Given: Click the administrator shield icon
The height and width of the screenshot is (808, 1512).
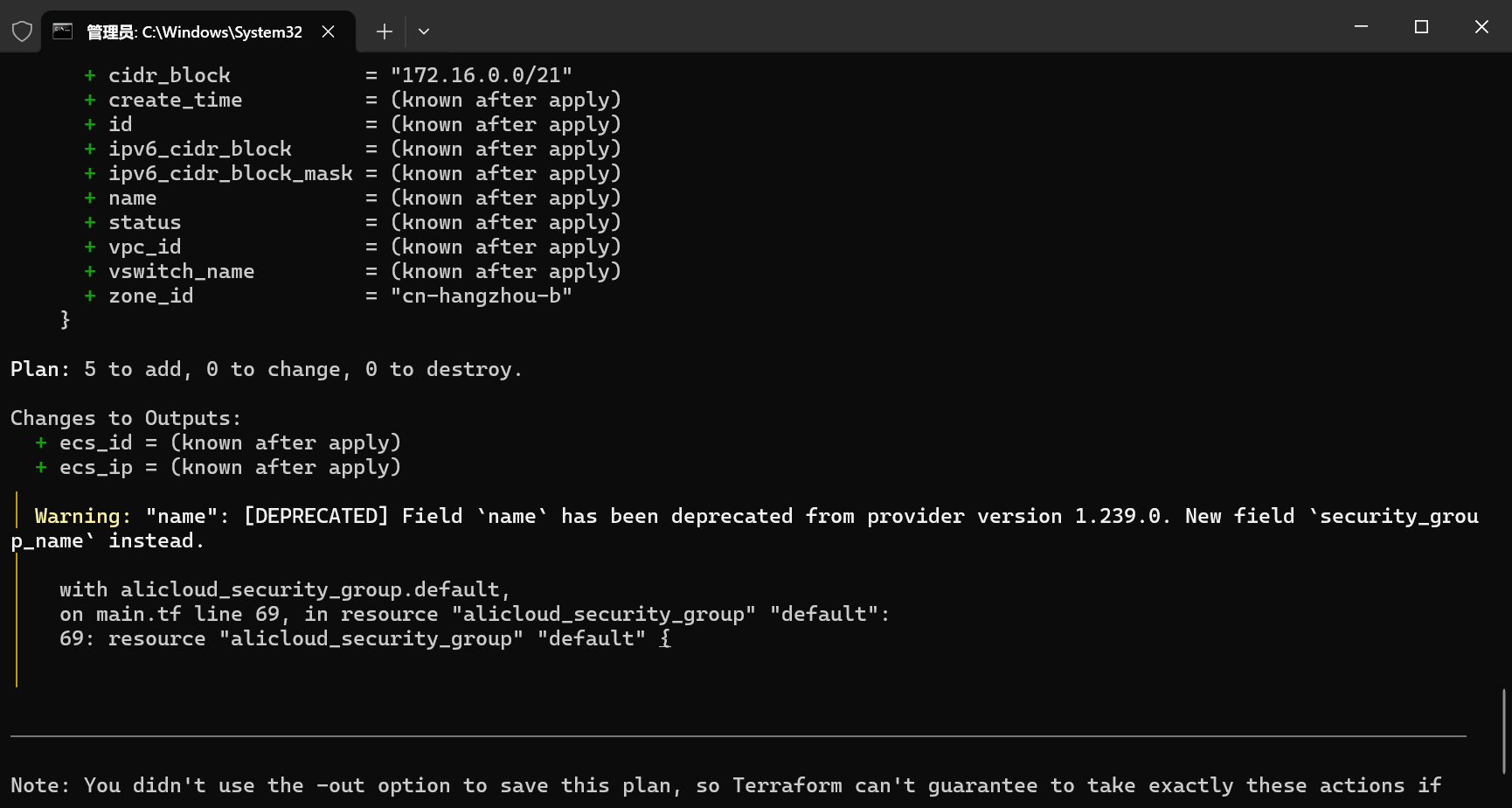Looking at the screenshot, I should click(x=22, y=31).
